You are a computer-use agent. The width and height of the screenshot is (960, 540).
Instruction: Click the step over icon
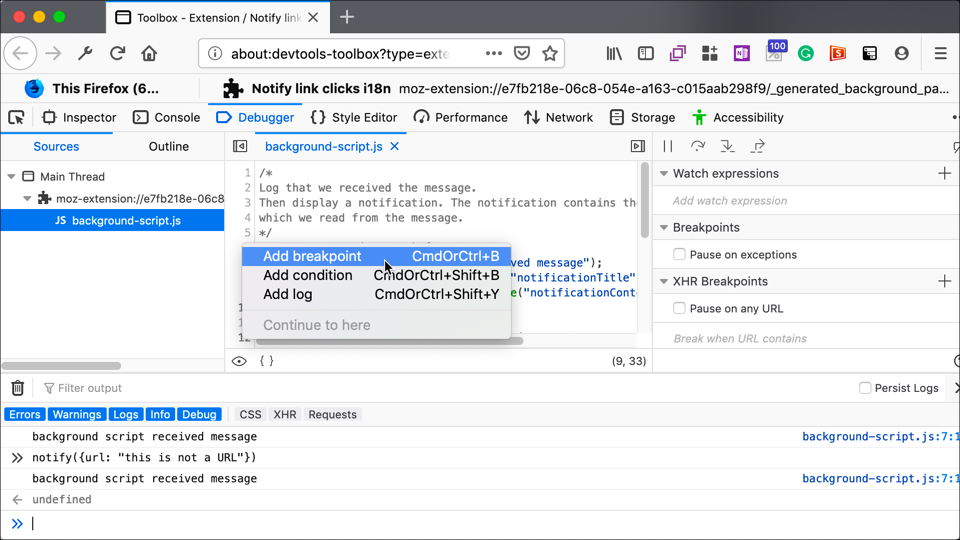[x=697, y=146]
